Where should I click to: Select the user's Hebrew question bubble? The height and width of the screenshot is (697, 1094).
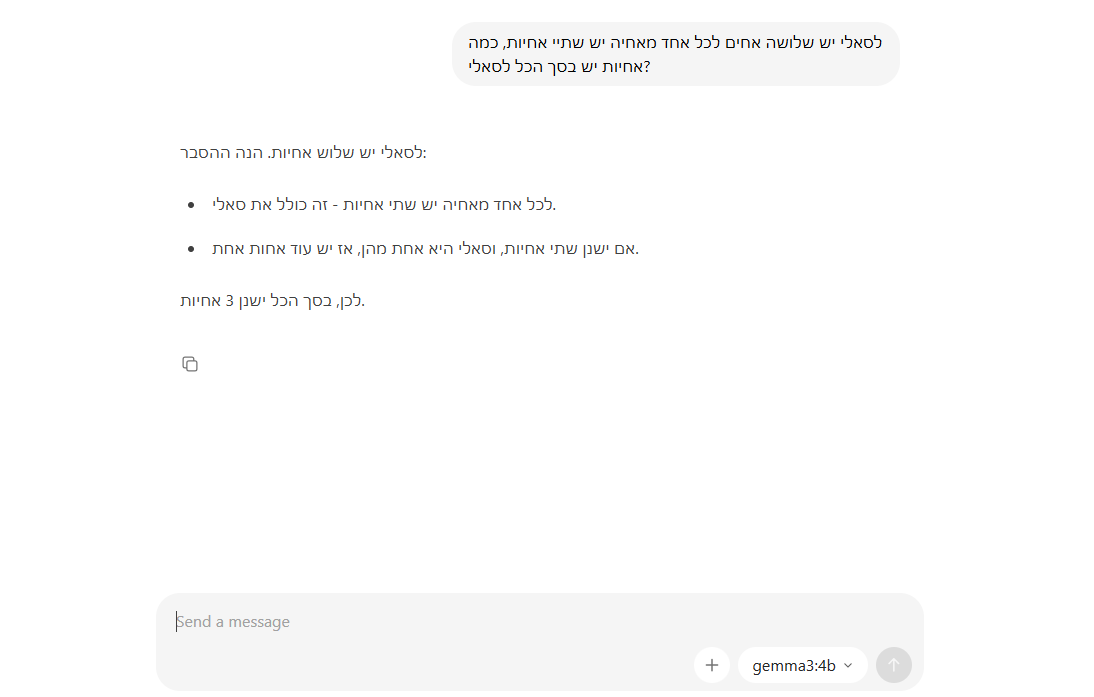(676, 54)
